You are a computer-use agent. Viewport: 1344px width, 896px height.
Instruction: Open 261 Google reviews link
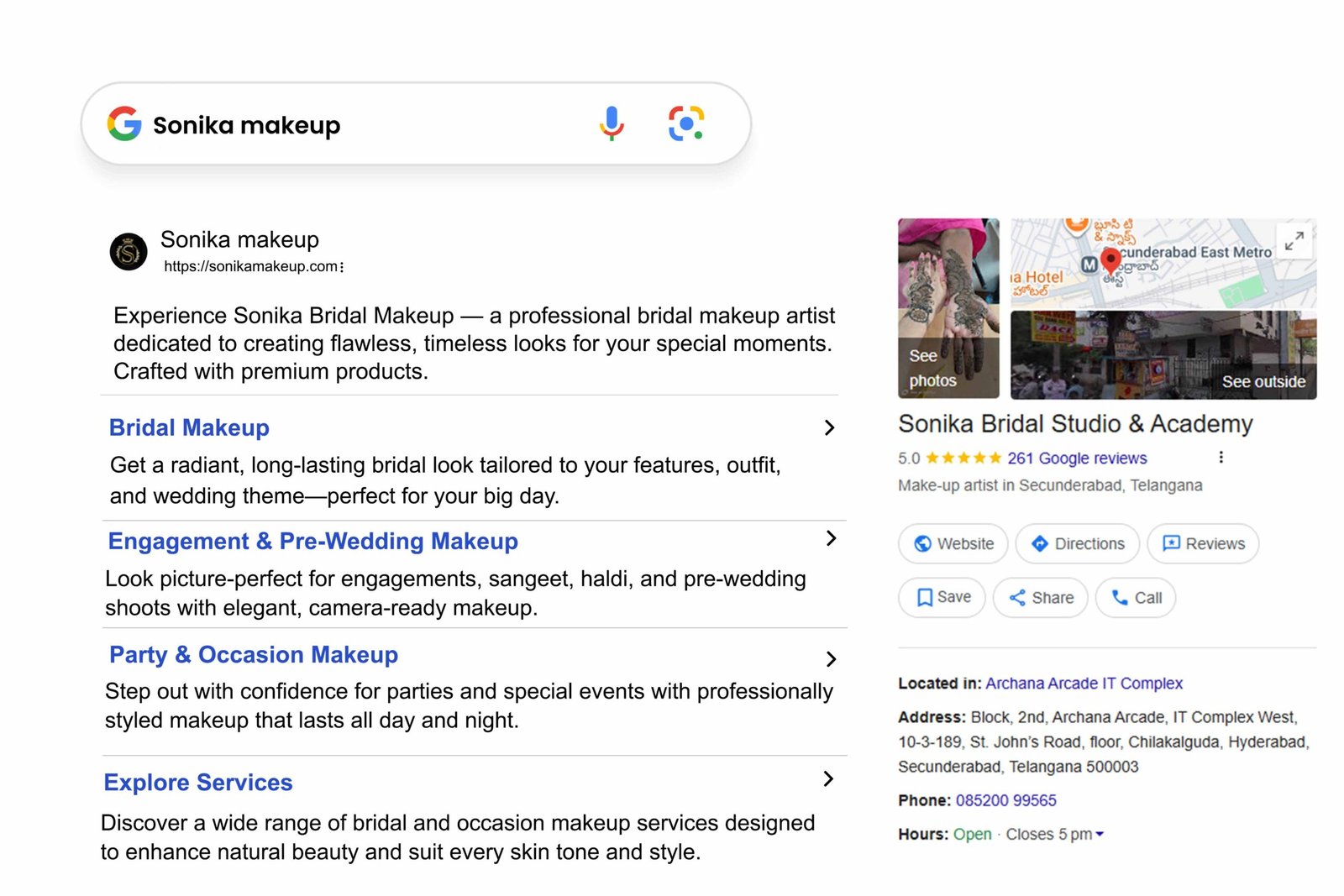tap(1077, 458)
